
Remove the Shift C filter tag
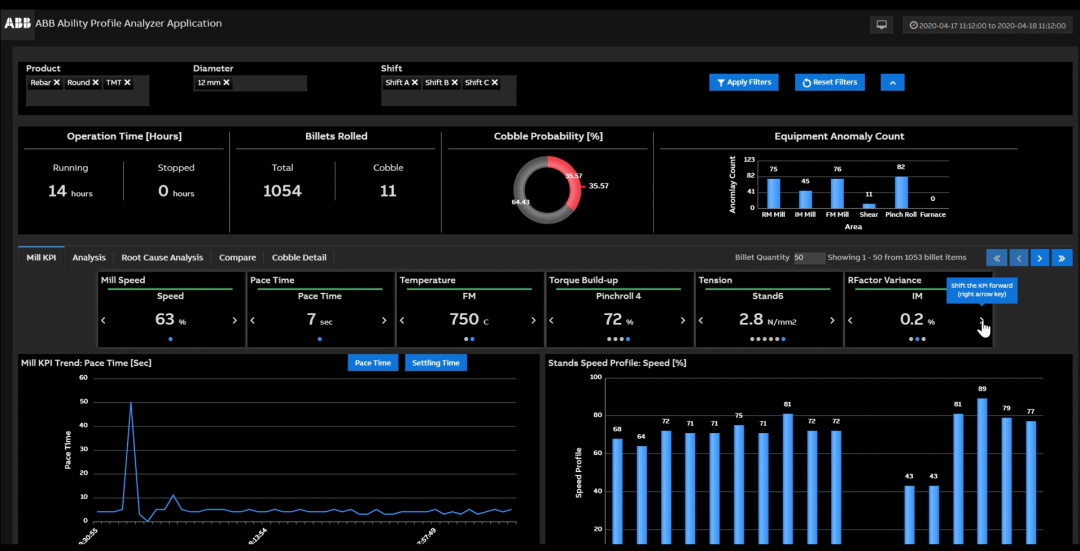[495, 83]
